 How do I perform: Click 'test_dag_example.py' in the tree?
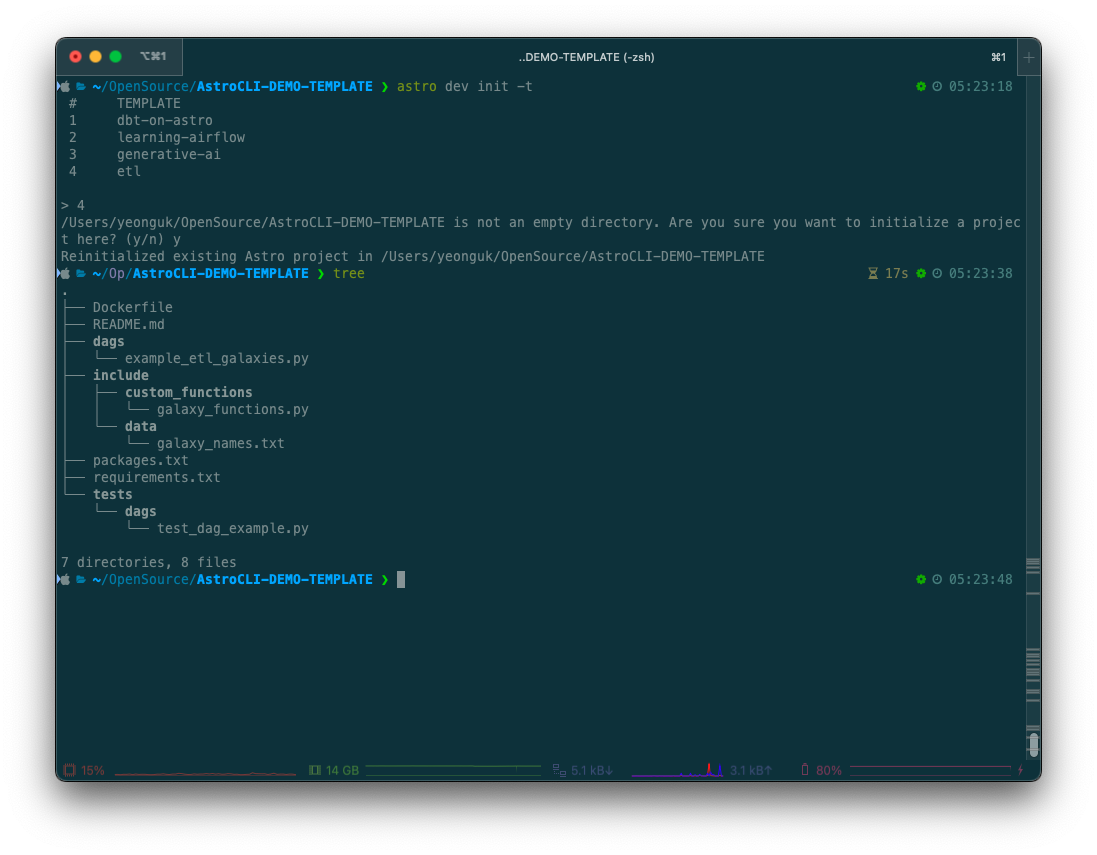click(x=232, y=529)
